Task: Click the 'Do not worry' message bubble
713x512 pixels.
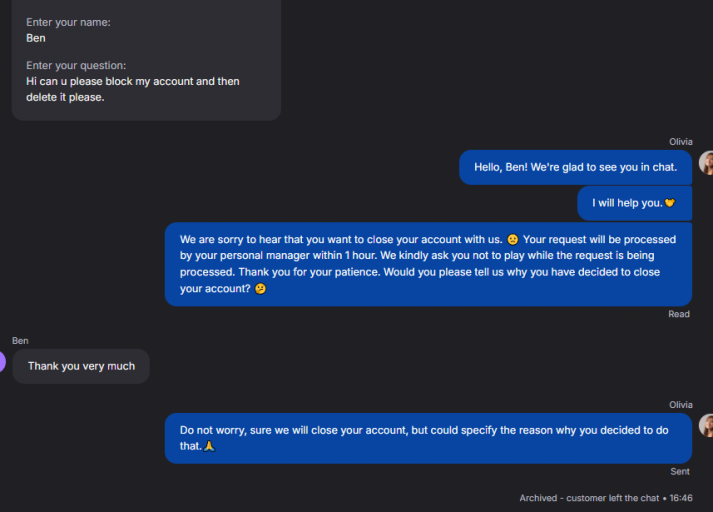Action: click(428, 438)
